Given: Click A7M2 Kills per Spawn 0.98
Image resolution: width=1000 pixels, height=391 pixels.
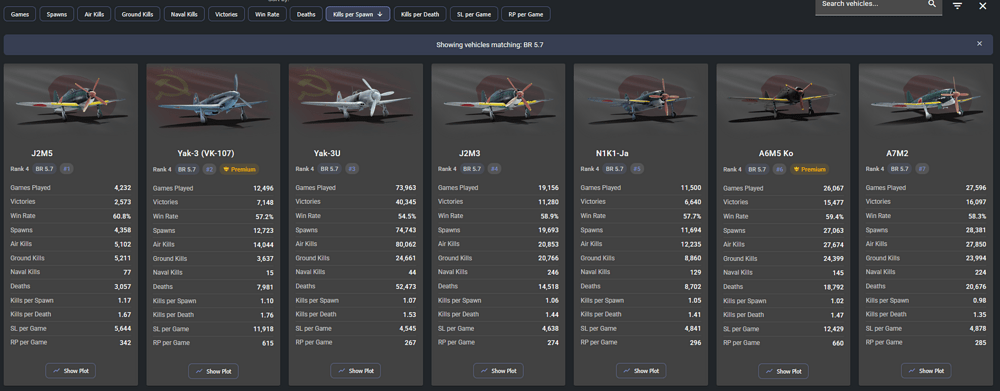Looking at the screenshot, I should [980, 300].
